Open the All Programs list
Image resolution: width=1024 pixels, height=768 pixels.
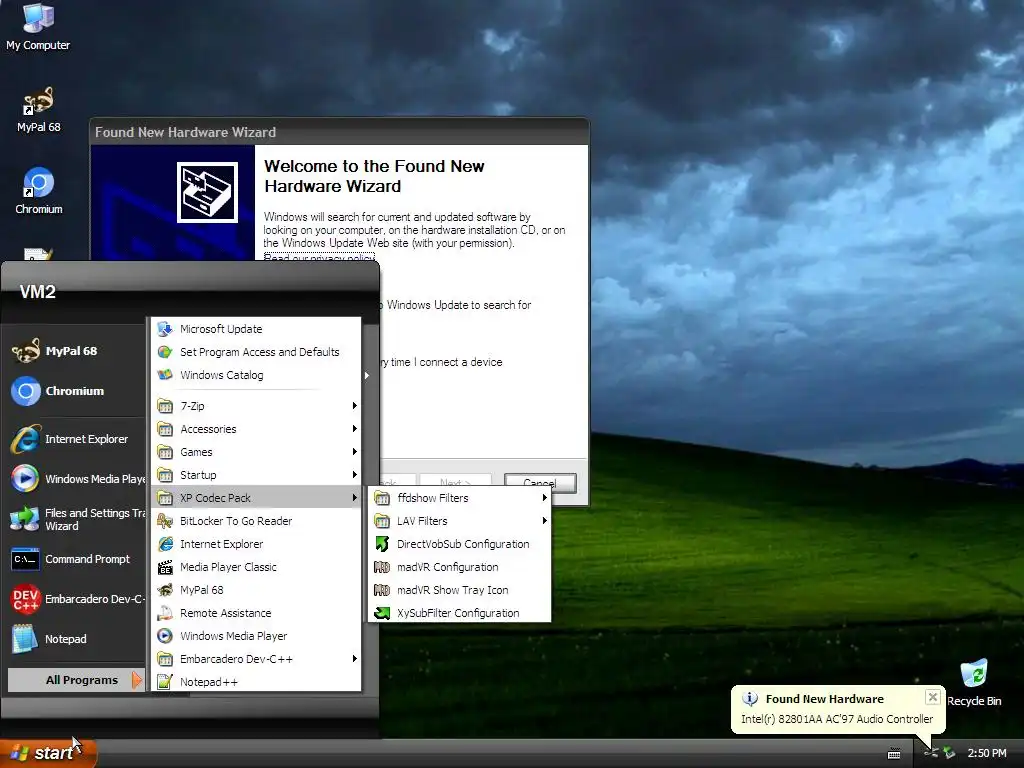[x=75, y=680]
